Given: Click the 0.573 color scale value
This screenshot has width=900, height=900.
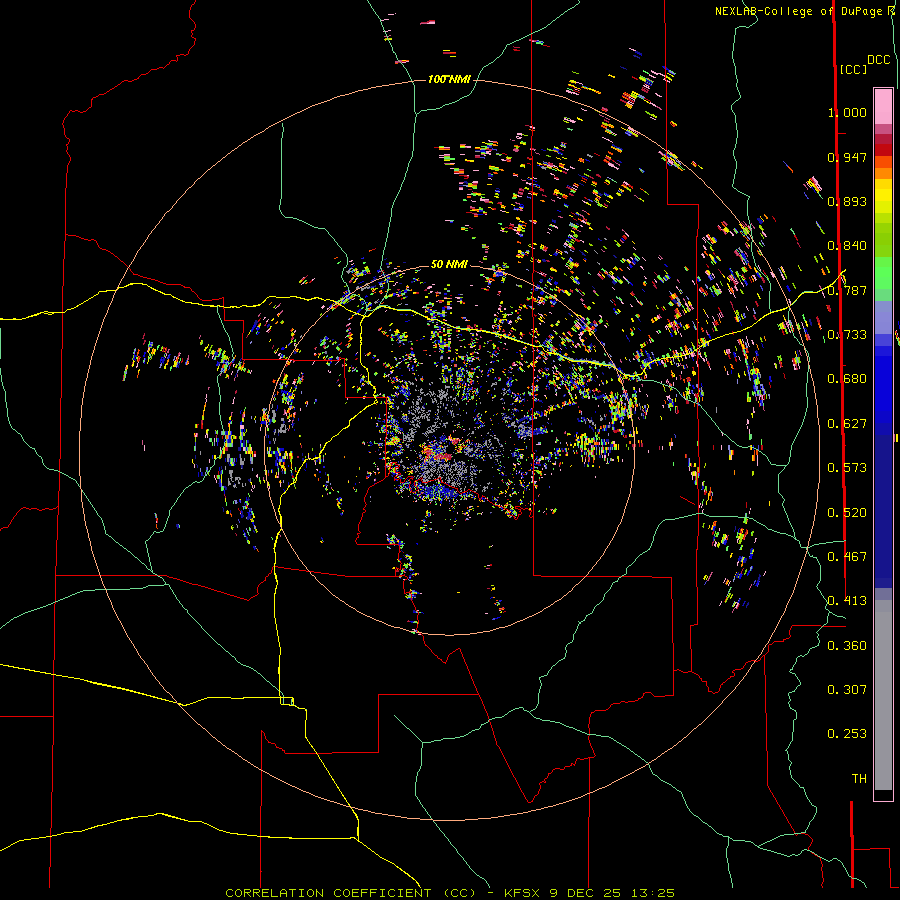Looking at the screenshot, I should coord(847,468).
